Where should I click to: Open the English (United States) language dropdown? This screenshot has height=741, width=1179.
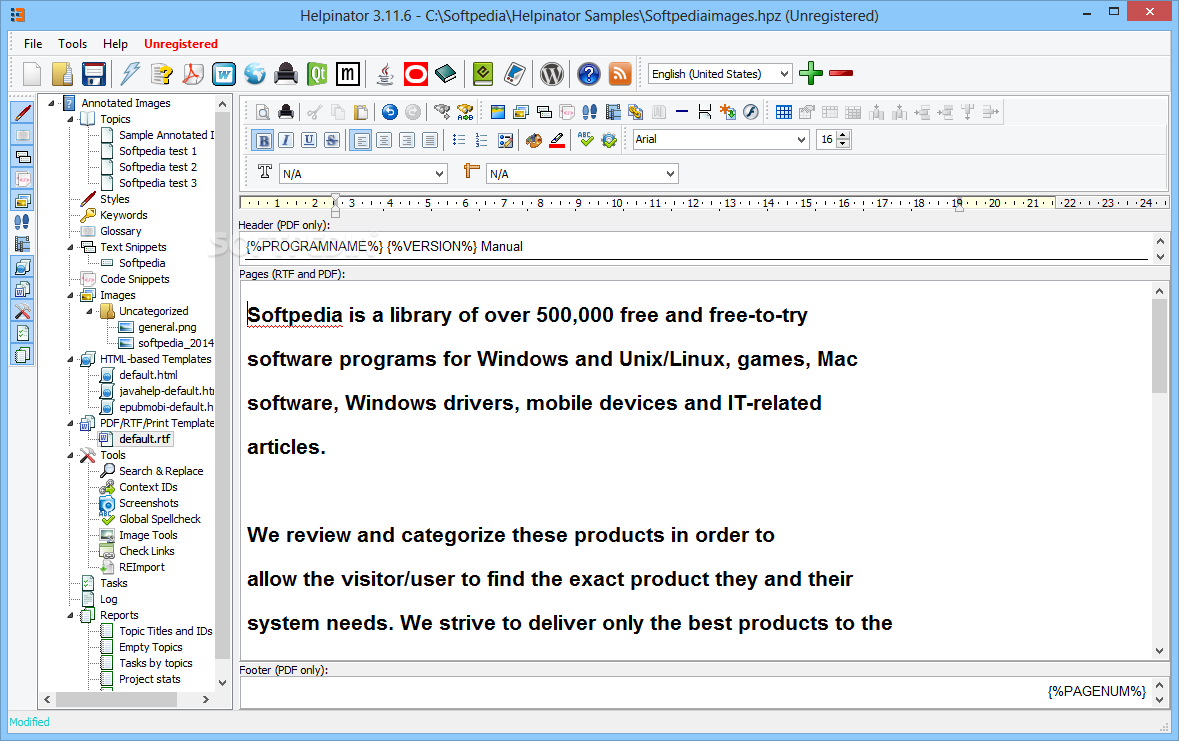click(720, 74)
